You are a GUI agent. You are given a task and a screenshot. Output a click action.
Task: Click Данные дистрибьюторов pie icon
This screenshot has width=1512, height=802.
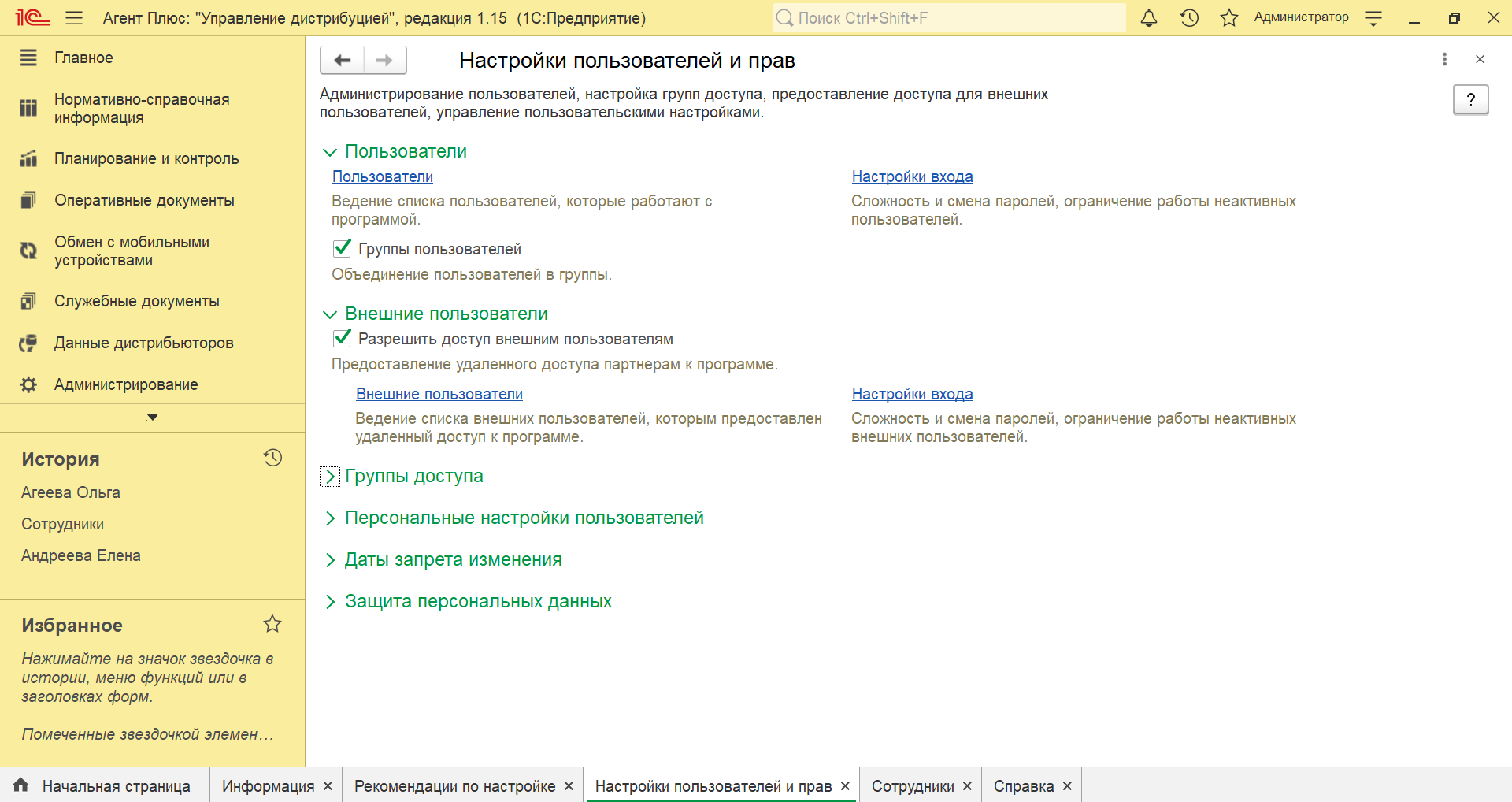click(x=28, y=343)
